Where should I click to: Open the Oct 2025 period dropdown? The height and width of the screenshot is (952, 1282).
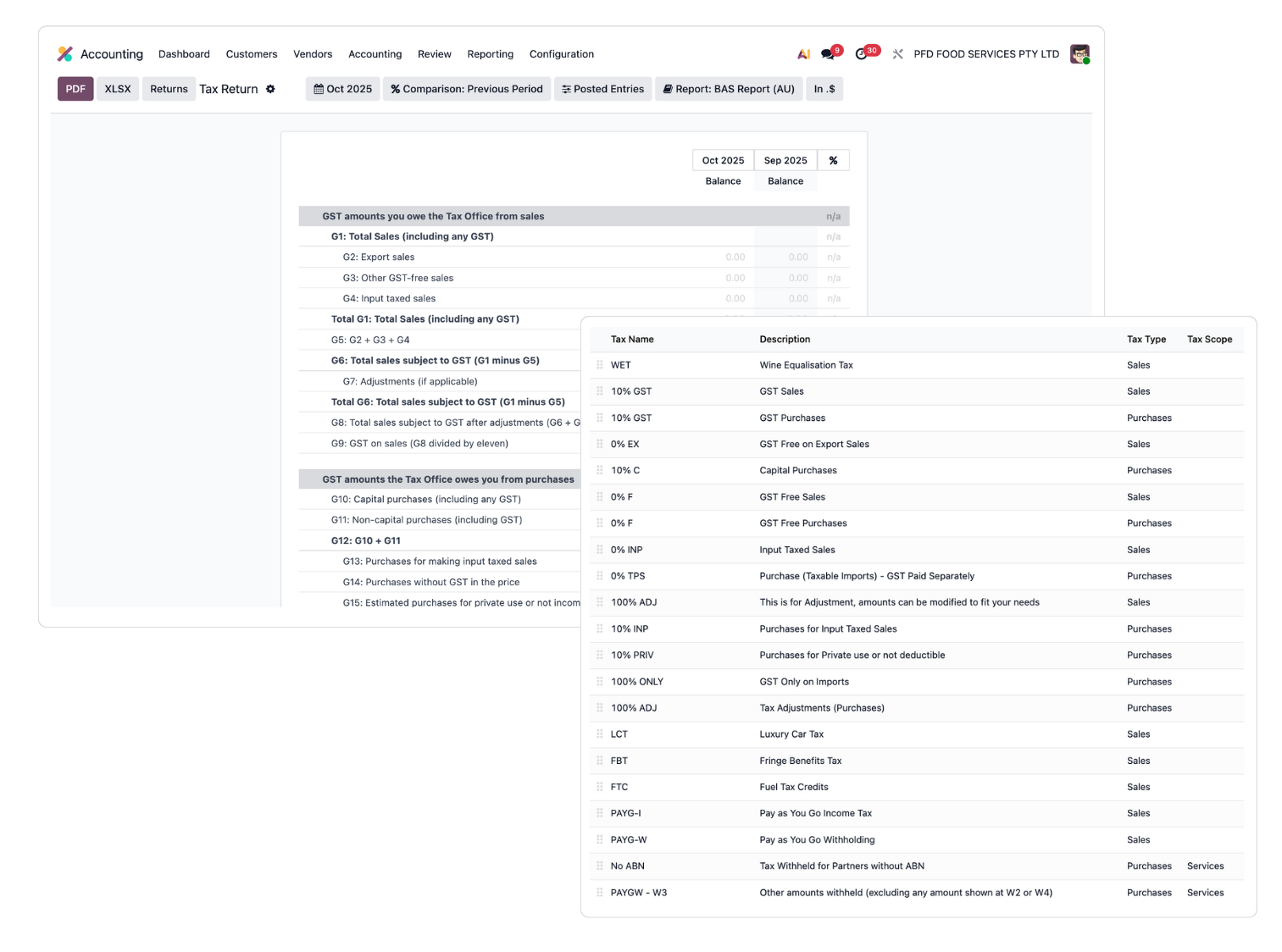343,89
